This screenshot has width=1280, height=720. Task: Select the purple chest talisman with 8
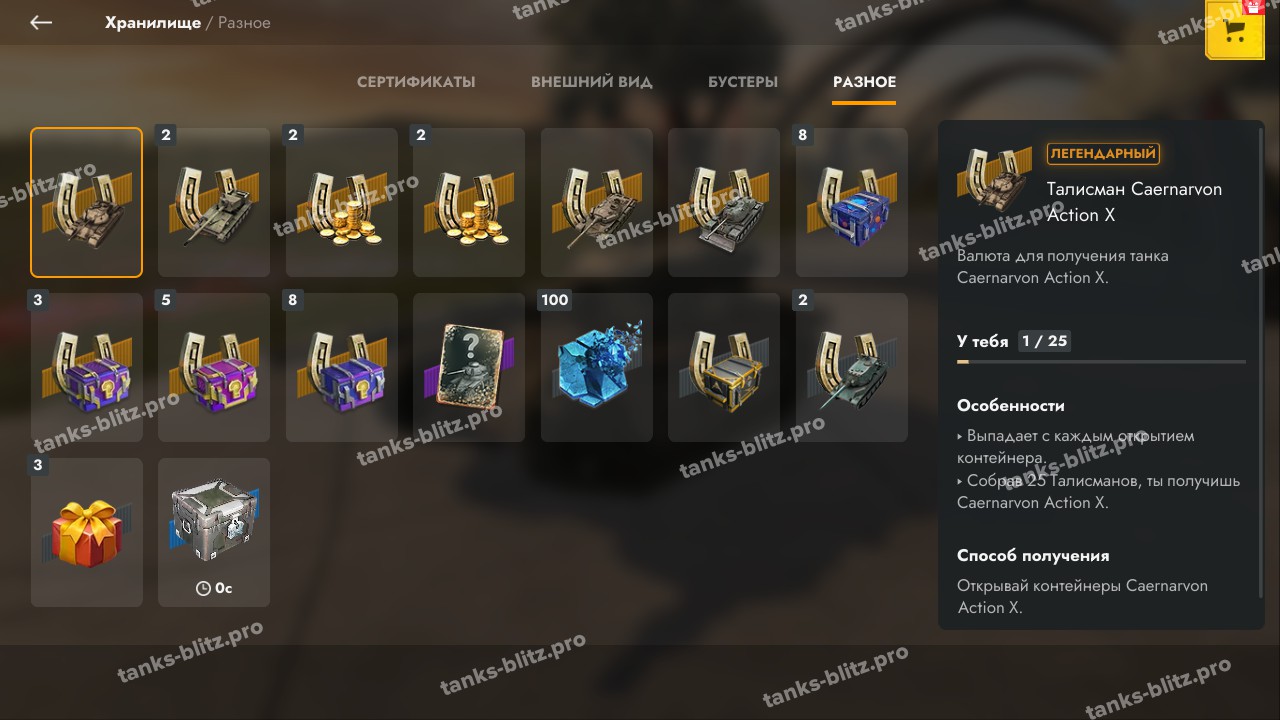click(x=342, y=367)
